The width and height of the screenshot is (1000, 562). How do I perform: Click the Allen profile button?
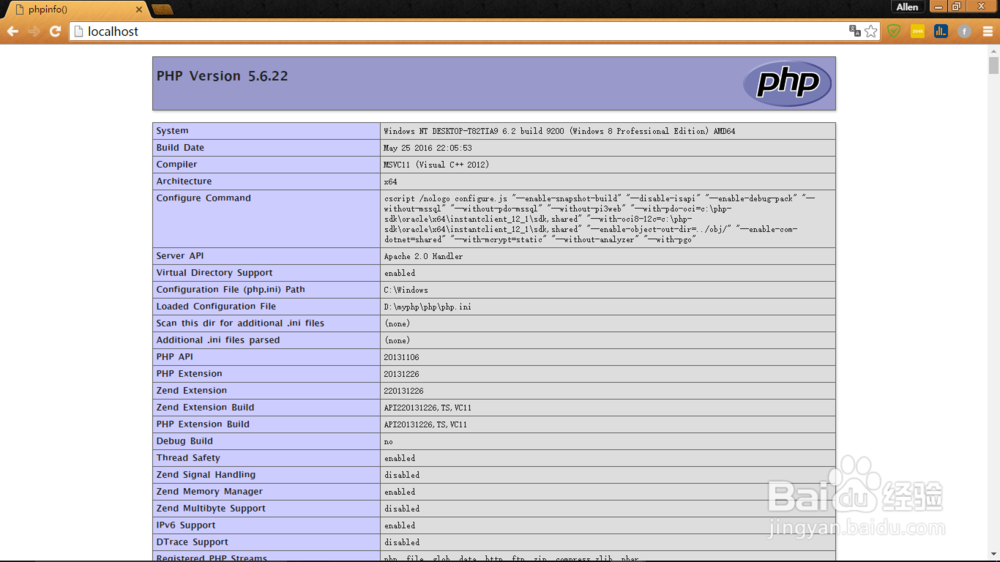point(907,7)
